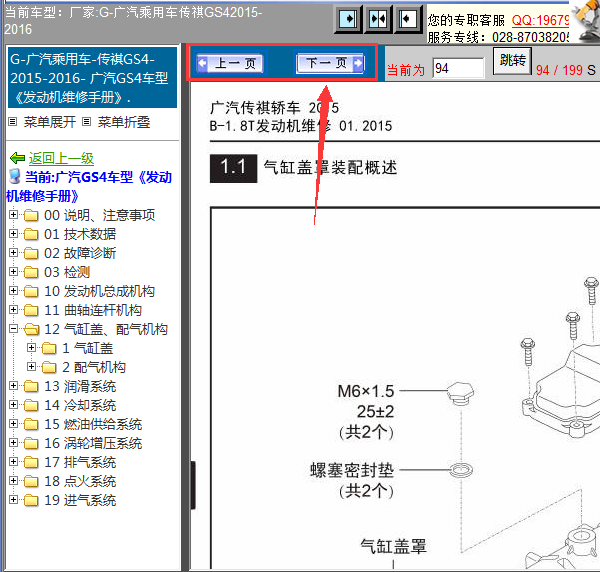Click the blue manual title banner
Viewport: 600px width, 572px height.
[x=92, y=78]
